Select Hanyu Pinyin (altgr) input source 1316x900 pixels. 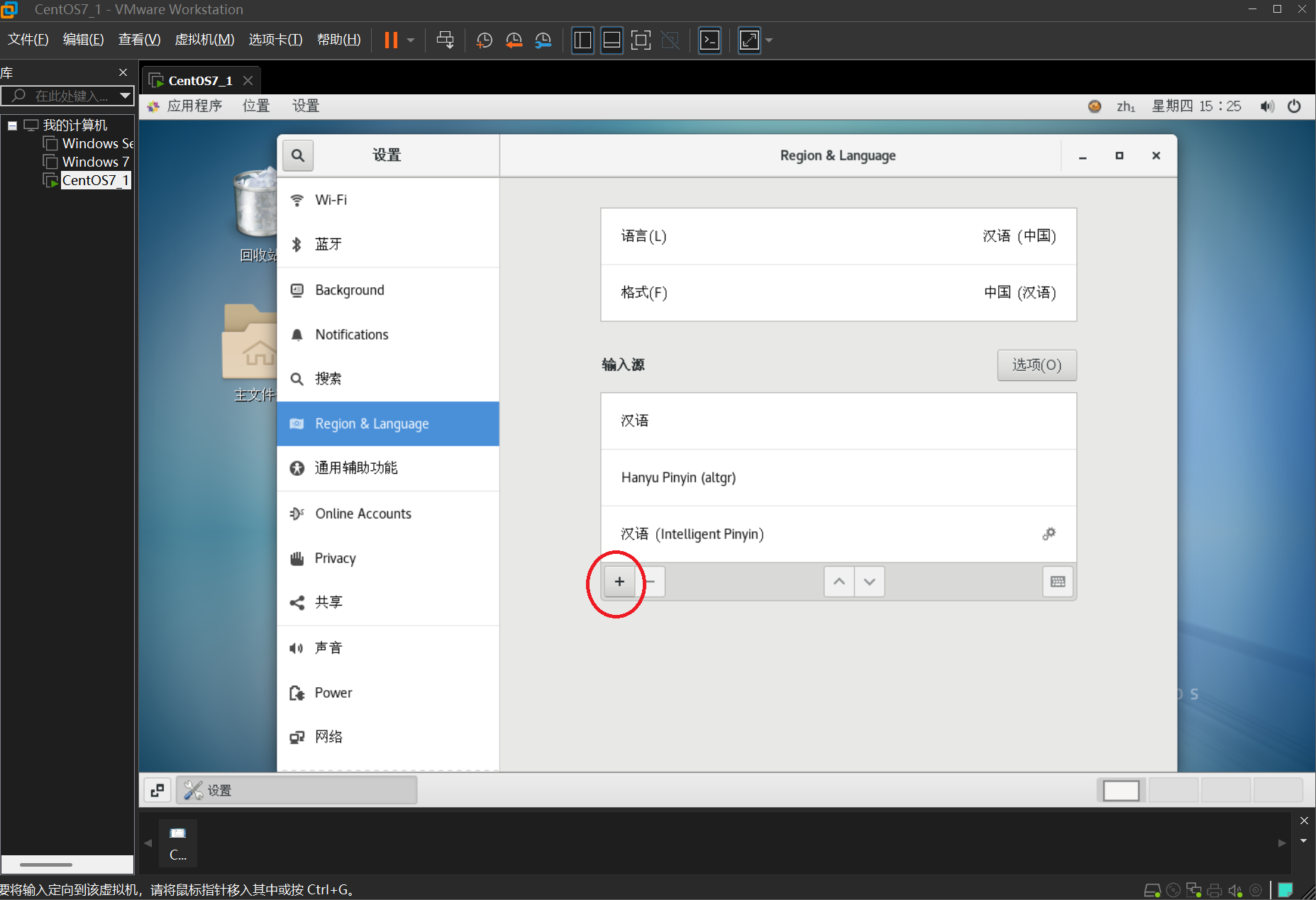pyautogui.click(x=839, y=477)
